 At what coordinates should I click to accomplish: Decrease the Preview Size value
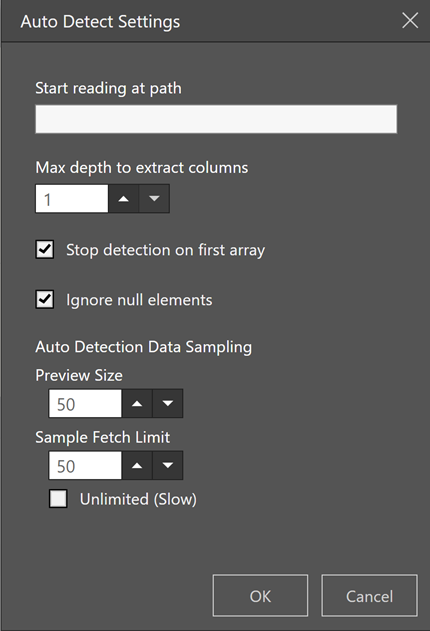pos(167,403)
